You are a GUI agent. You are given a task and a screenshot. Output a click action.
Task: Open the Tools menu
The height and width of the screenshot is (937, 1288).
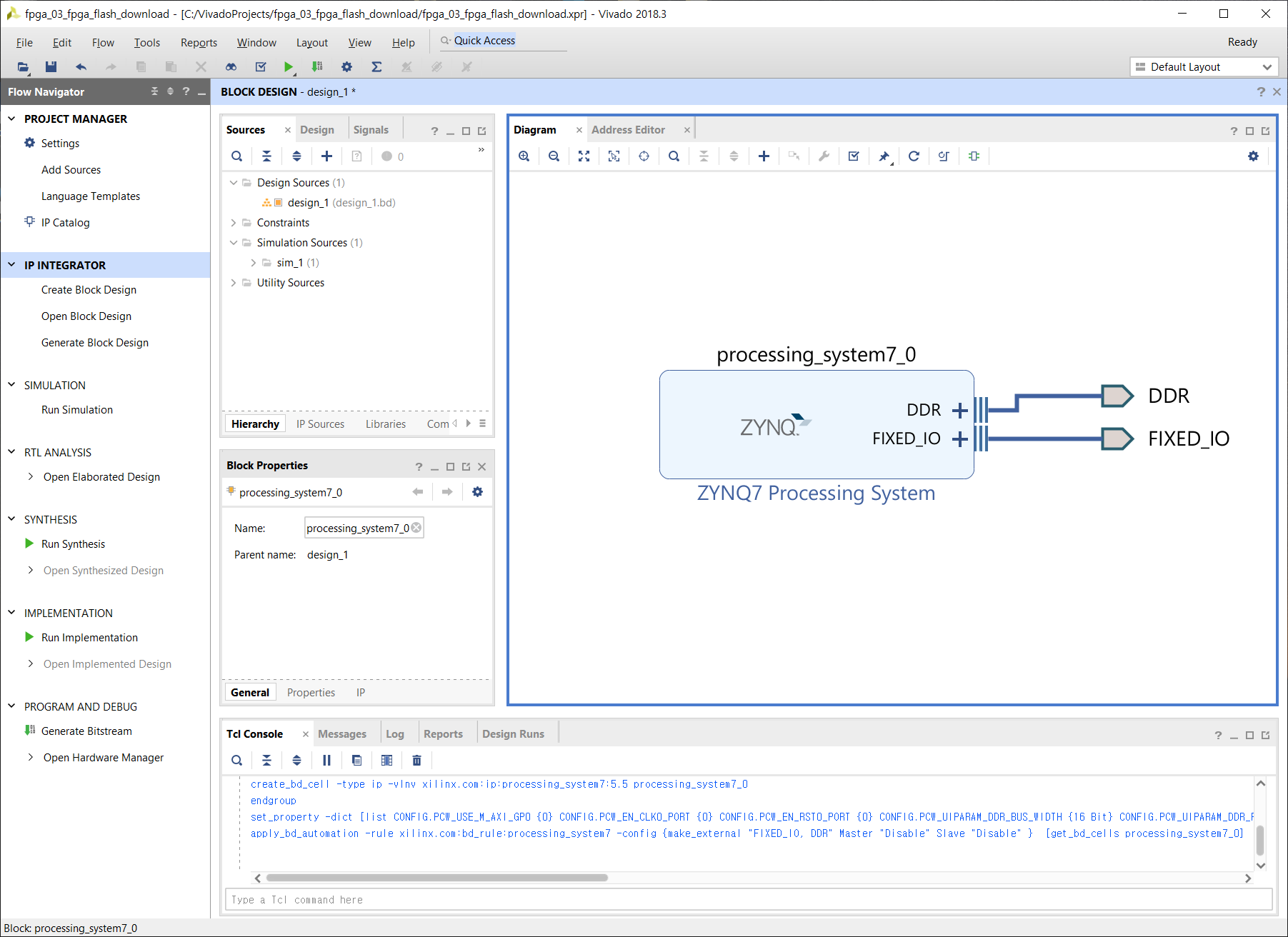[x=146, y=43]
